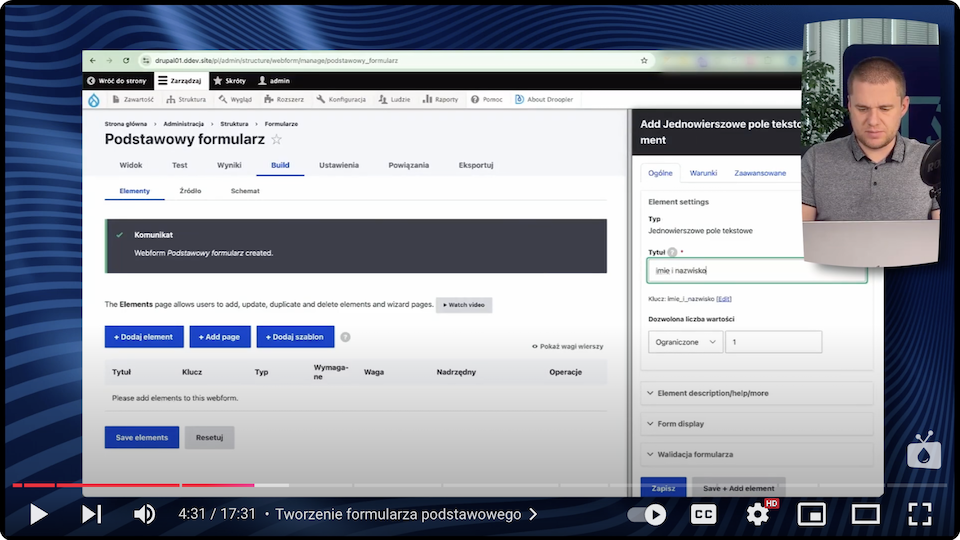
Task: Turn on closed captions
Action: [703, 514]
